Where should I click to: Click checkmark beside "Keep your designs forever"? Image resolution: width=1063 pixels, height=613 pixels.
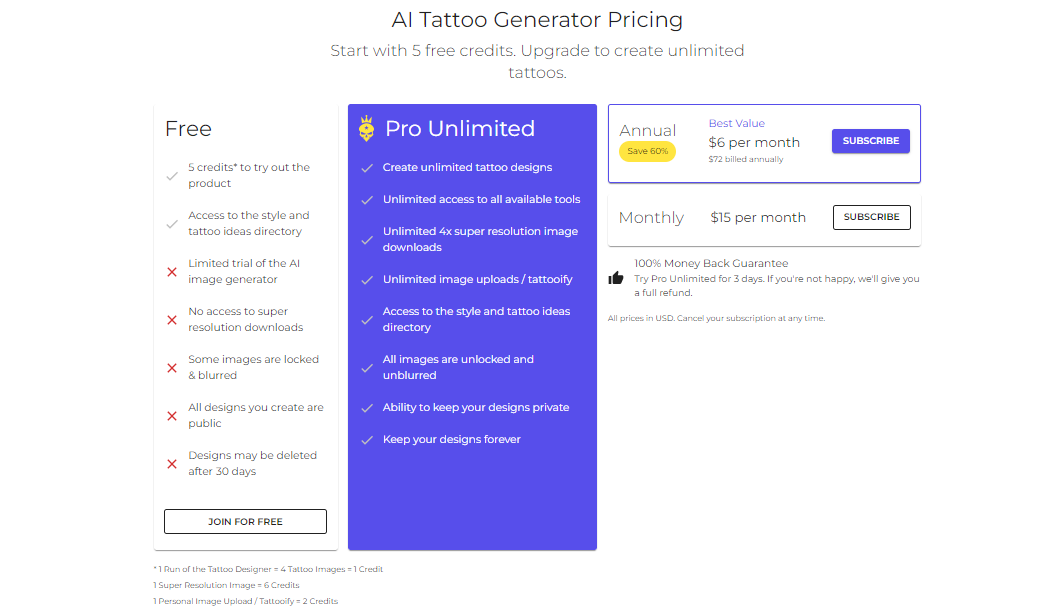[368, 439]
